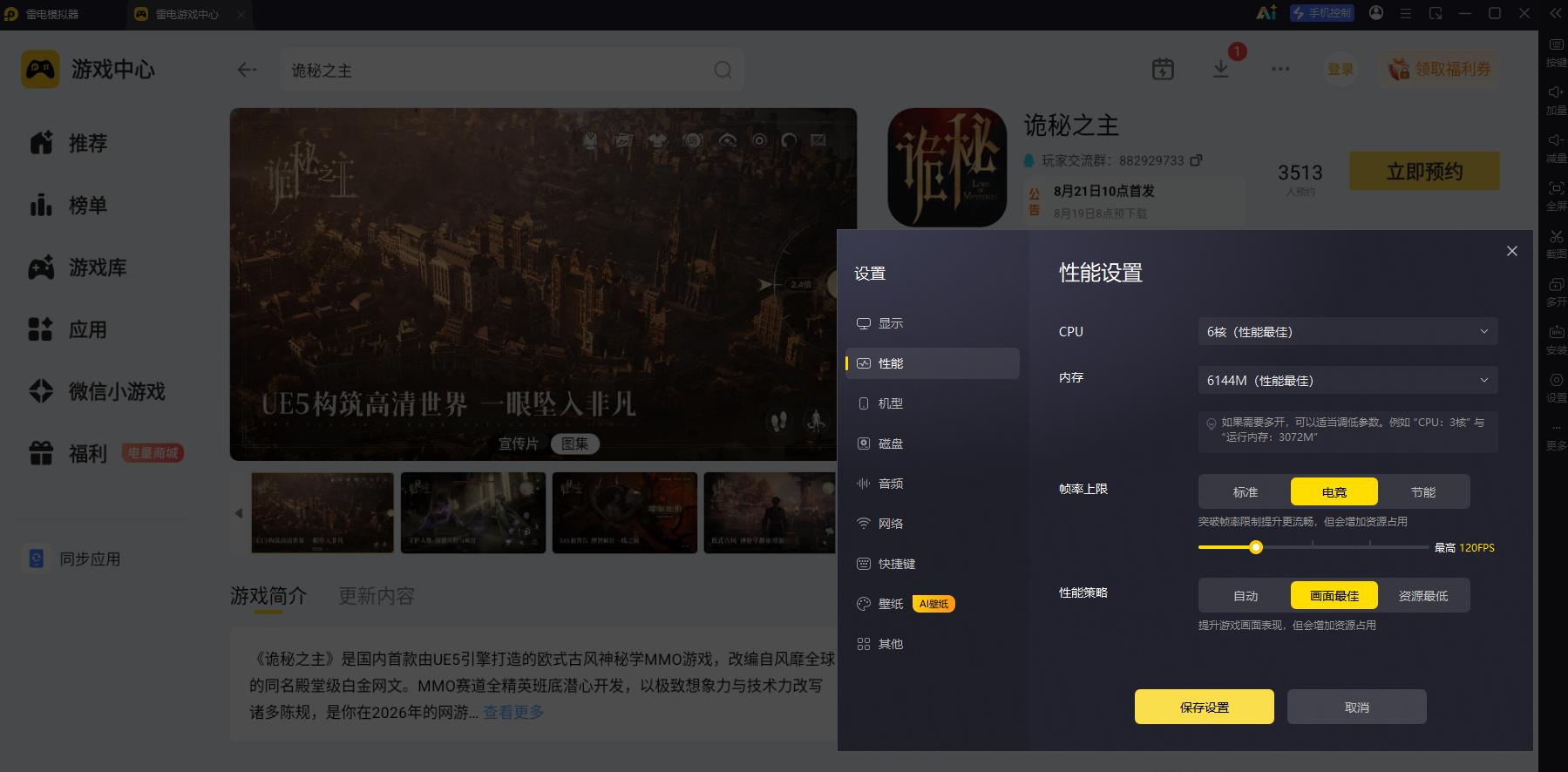The image size is (1568, 772).
Task: Click the 游戏库 gamepad icon
Action: coord(41,267)
